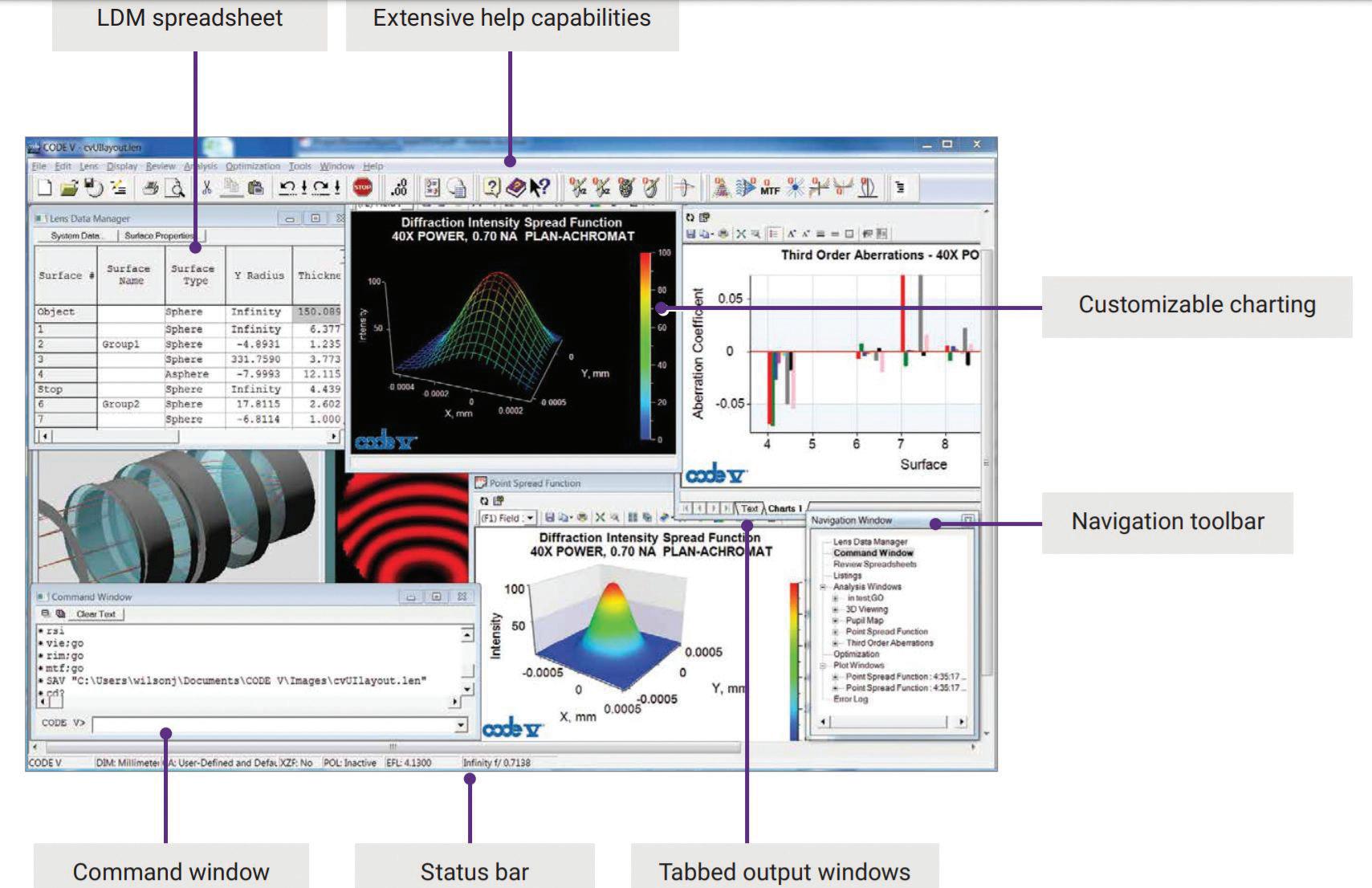Click the Paste clipboard icon
The width and height of the screenshot is (1372, 888).
[x=255, y=188]
